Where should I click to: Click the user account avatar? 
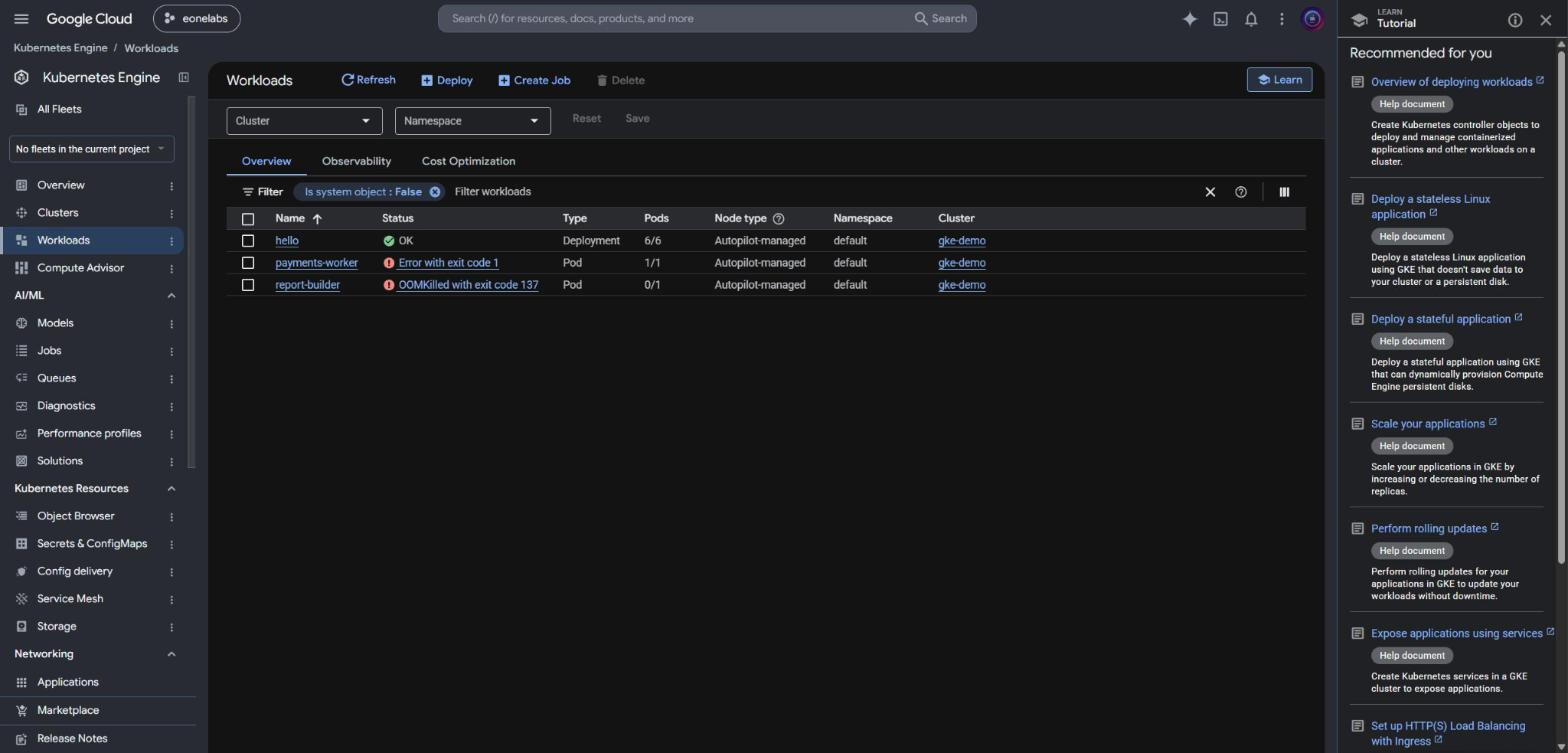[1313, 19]
